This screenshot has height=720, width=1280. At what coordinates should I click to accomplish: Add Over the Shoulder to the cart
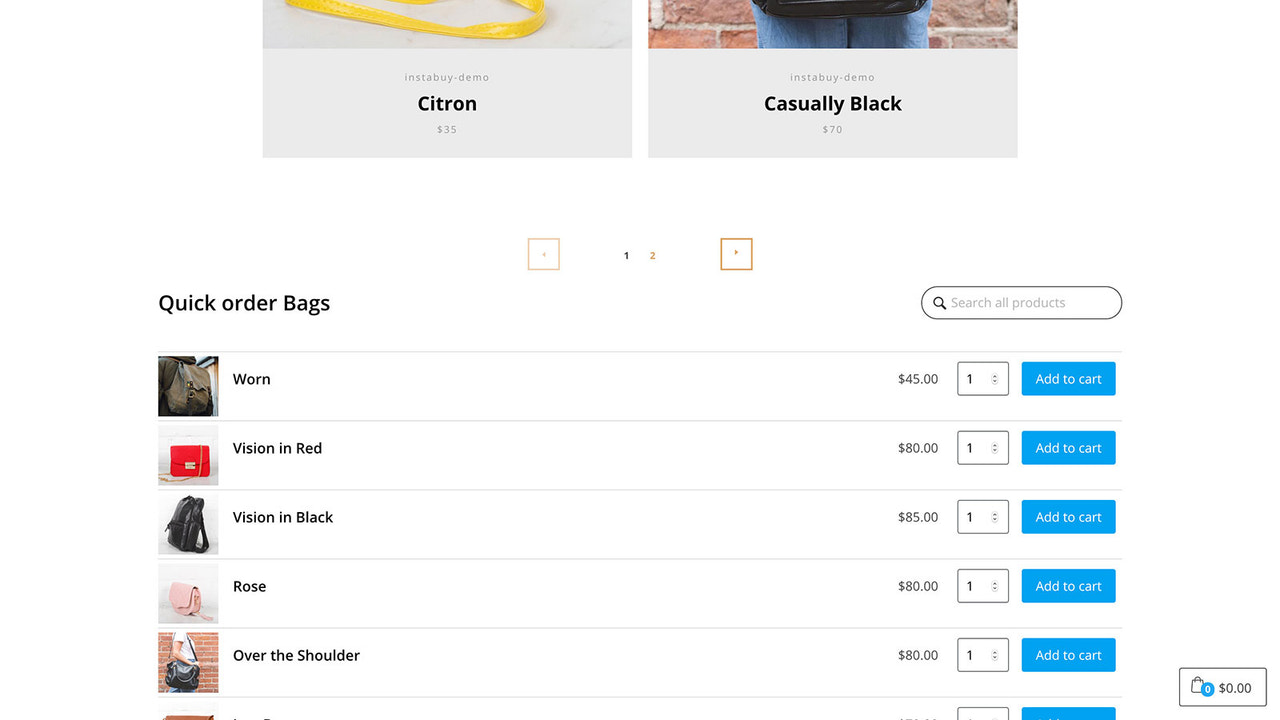point(1068,654)
